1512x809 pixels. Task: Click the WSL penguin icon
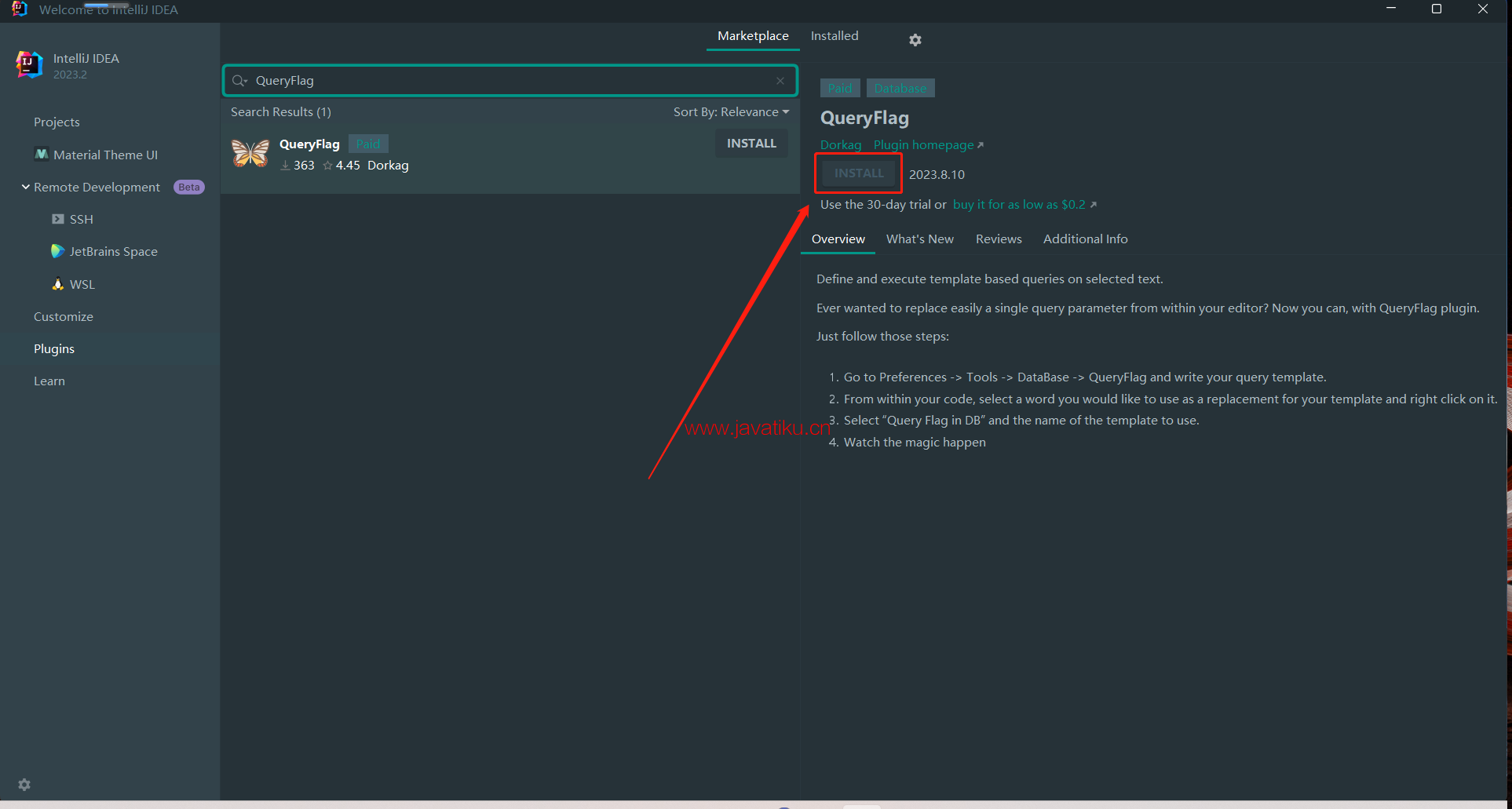tap(57, 284)
